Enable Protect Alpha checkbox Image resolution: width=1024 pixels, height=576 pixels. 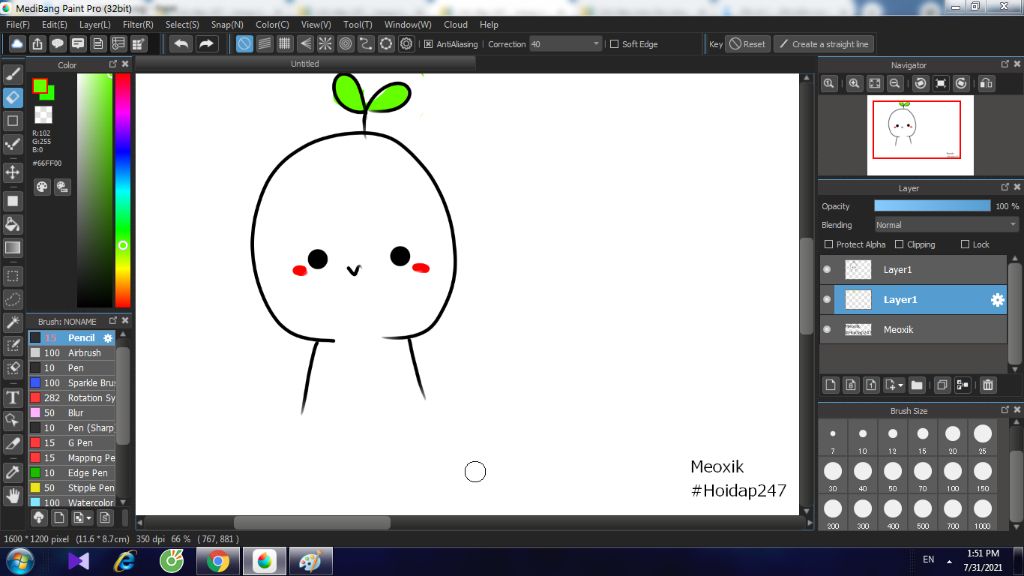pos(829,244)
